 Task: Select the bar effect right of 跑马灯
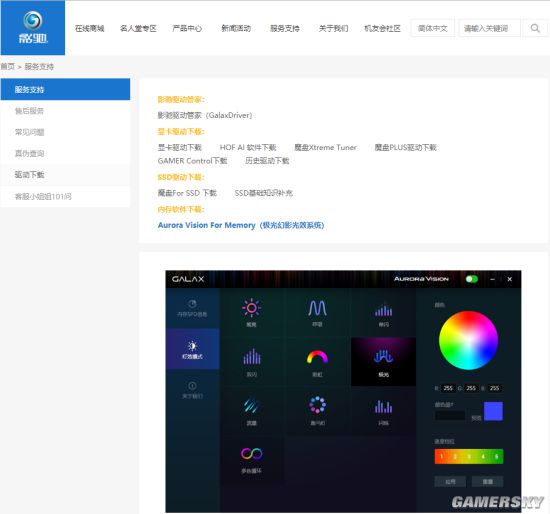pos(383,411)
